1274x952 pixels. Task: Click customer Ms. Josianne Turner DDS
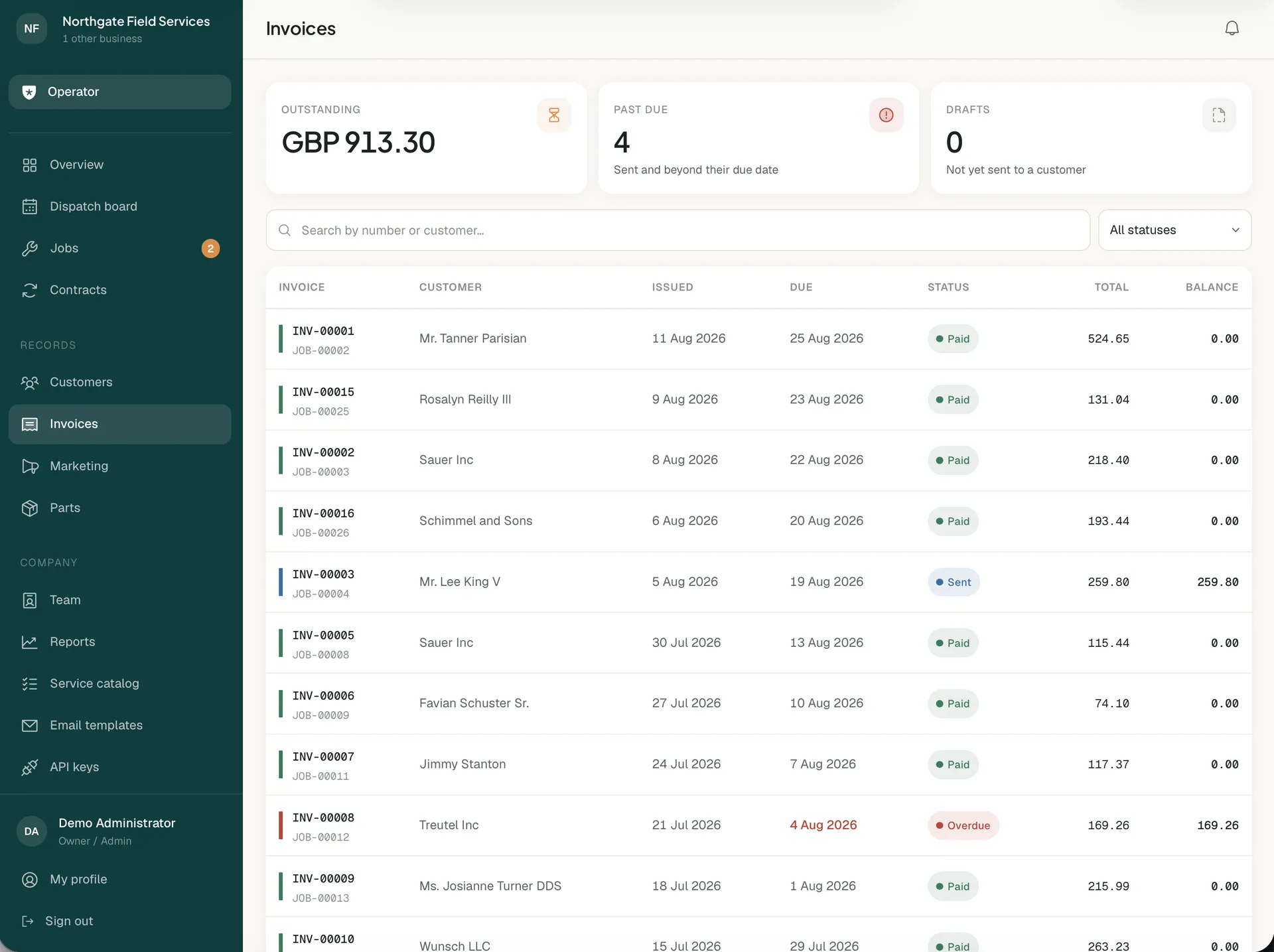point(490,886)
